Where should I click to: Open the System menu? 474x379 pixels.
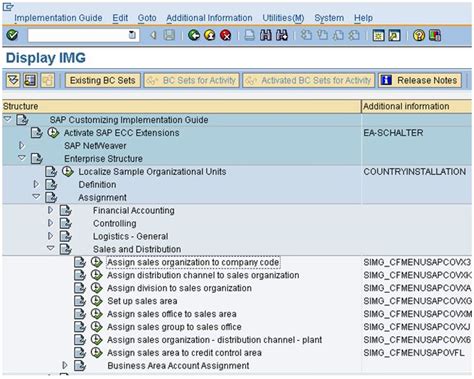(x=329, y=18)
